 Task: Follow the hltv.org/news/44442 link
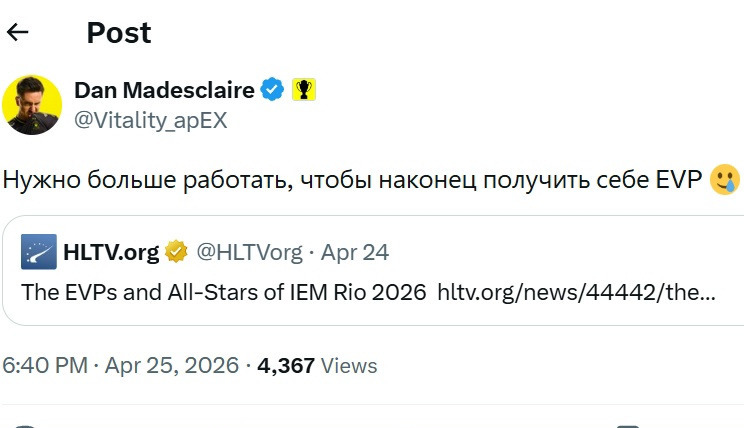point(576,294)
